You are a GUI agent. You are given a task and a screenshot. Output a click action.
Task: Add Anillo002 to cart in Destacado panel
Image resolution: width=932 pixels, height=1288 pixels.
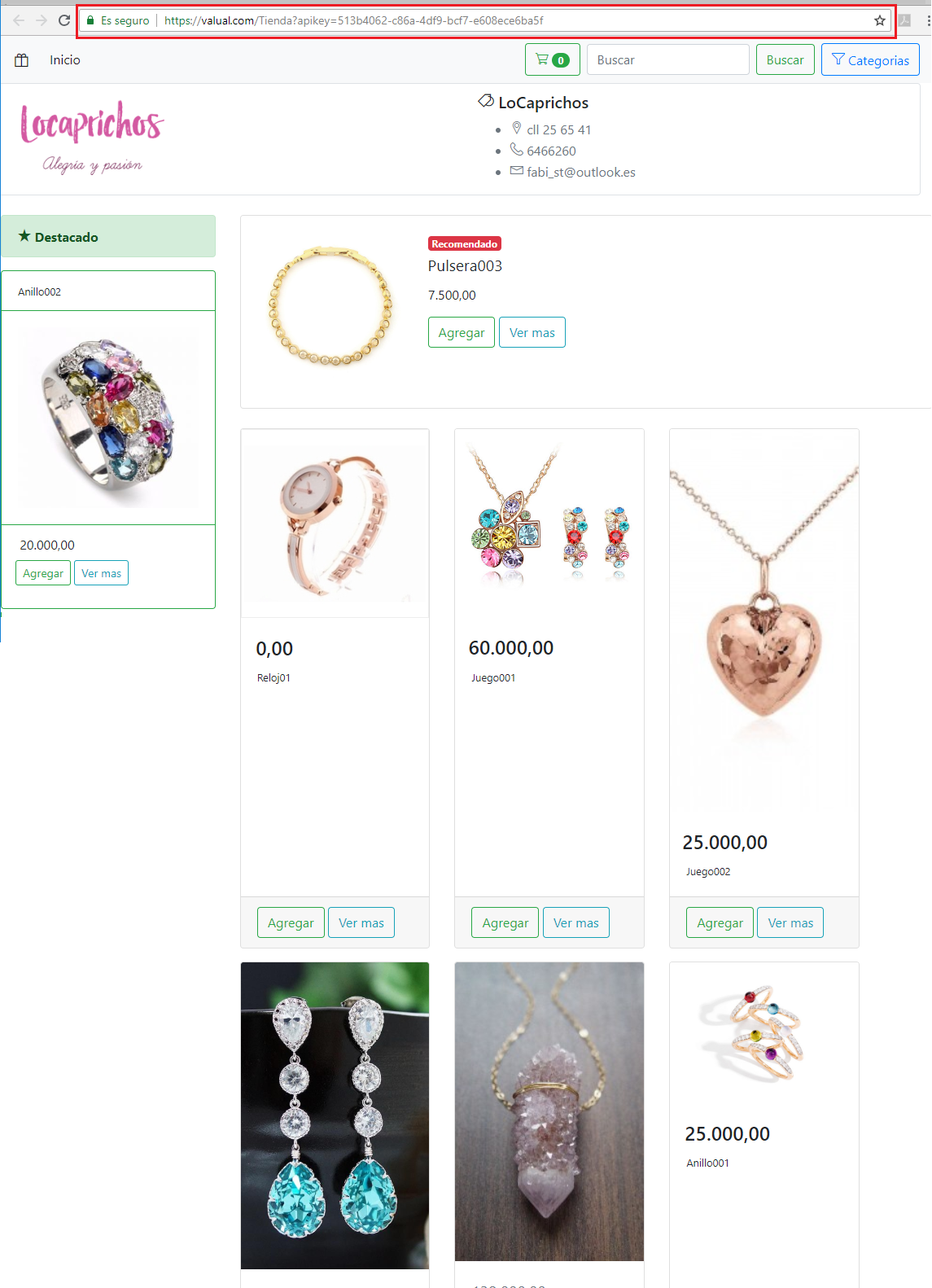pyautogui.click(x=43, y=573)
